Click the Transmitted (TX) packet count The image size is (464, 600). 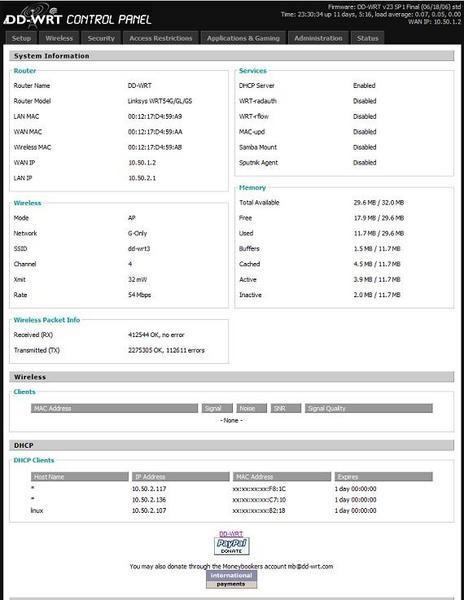coord(166,350)
